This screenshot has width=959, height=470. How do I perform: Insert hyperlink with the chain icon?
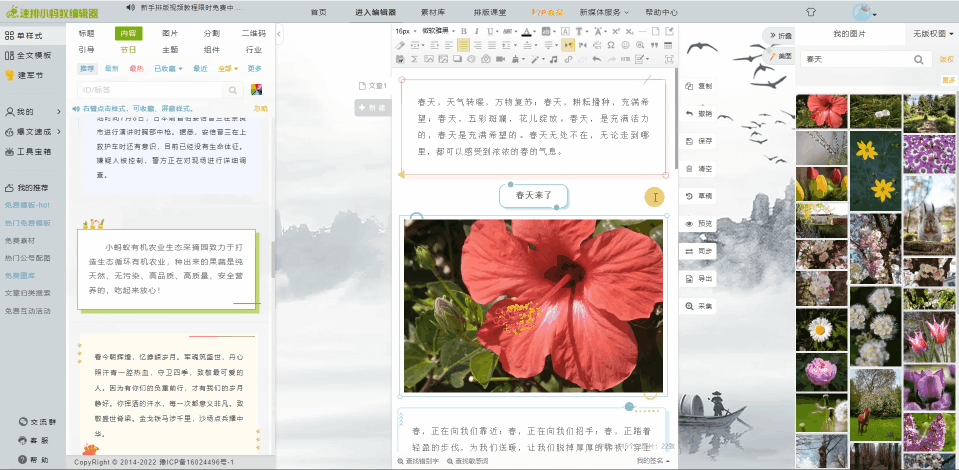[568, 59]
